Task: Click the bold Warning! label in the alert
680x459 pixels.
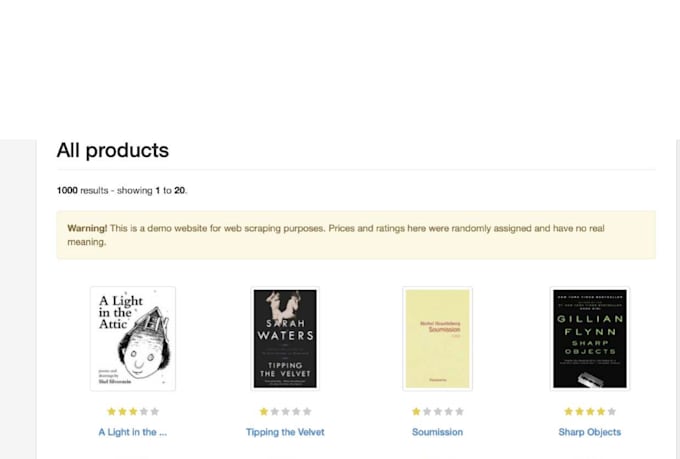Action: pos(87,228)
